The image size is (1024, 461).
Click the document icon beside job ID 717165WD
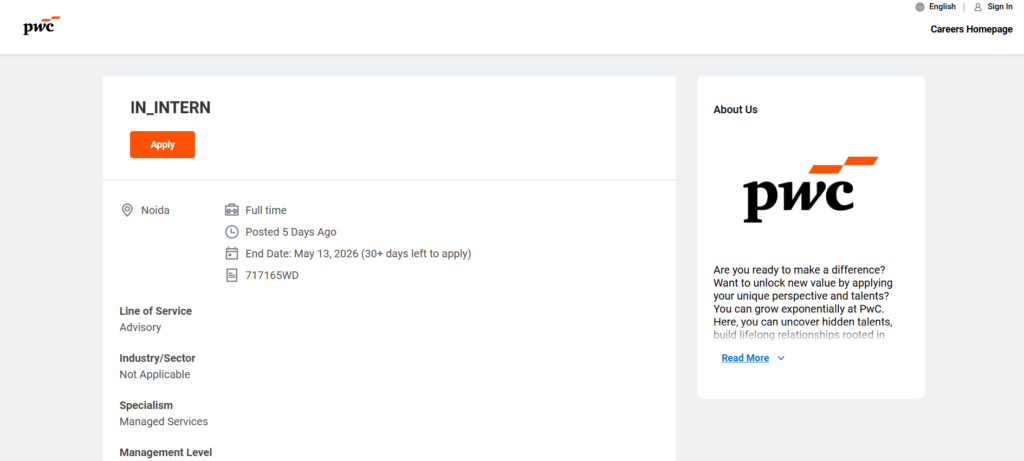tap(232, 275)
